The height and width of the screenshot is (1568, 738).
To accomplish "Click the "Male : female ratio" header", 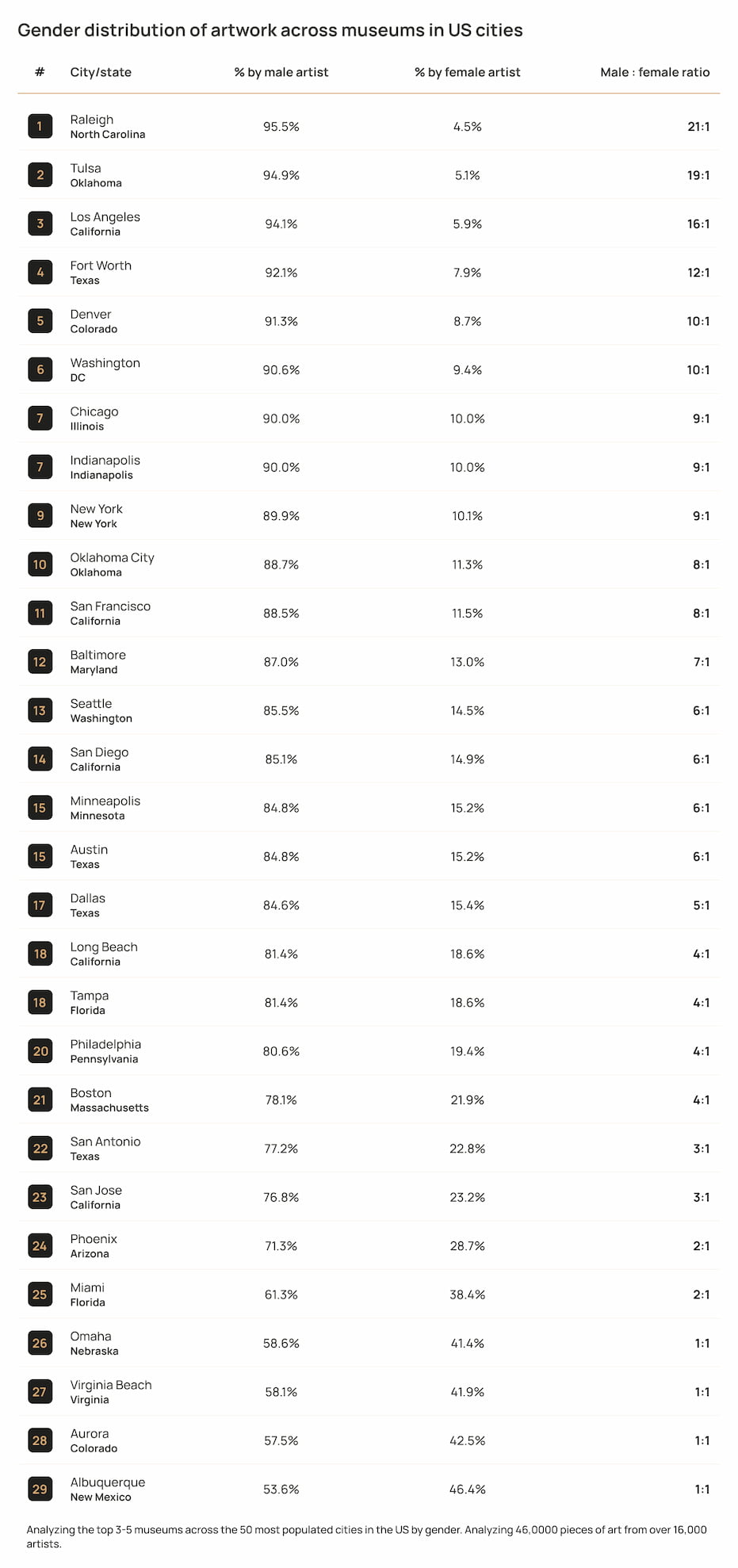I will point(654,72).
